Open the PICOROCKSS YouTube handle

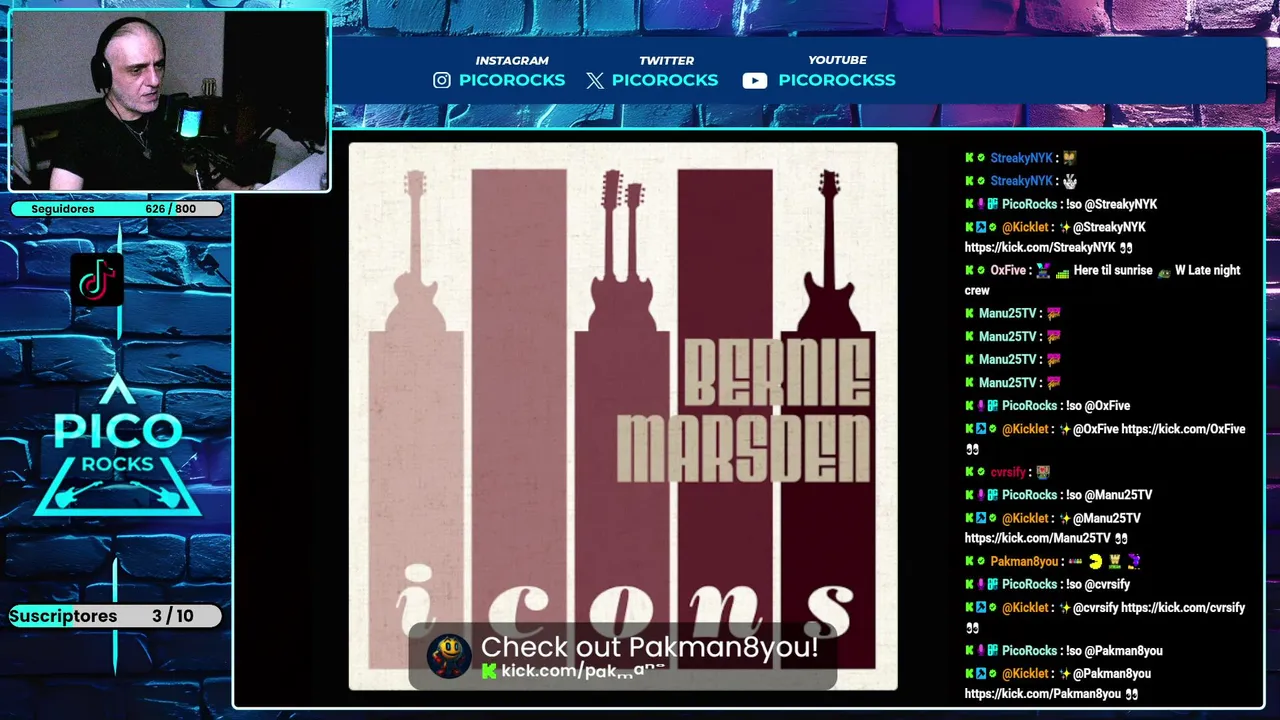(837, 80)
